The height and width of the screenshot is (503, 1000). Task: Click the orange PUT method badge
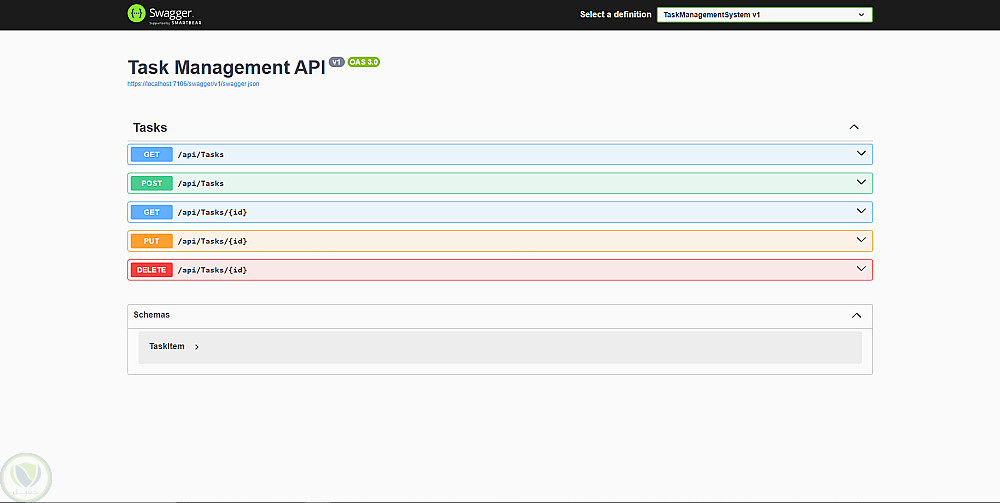(x=152, y=241)
